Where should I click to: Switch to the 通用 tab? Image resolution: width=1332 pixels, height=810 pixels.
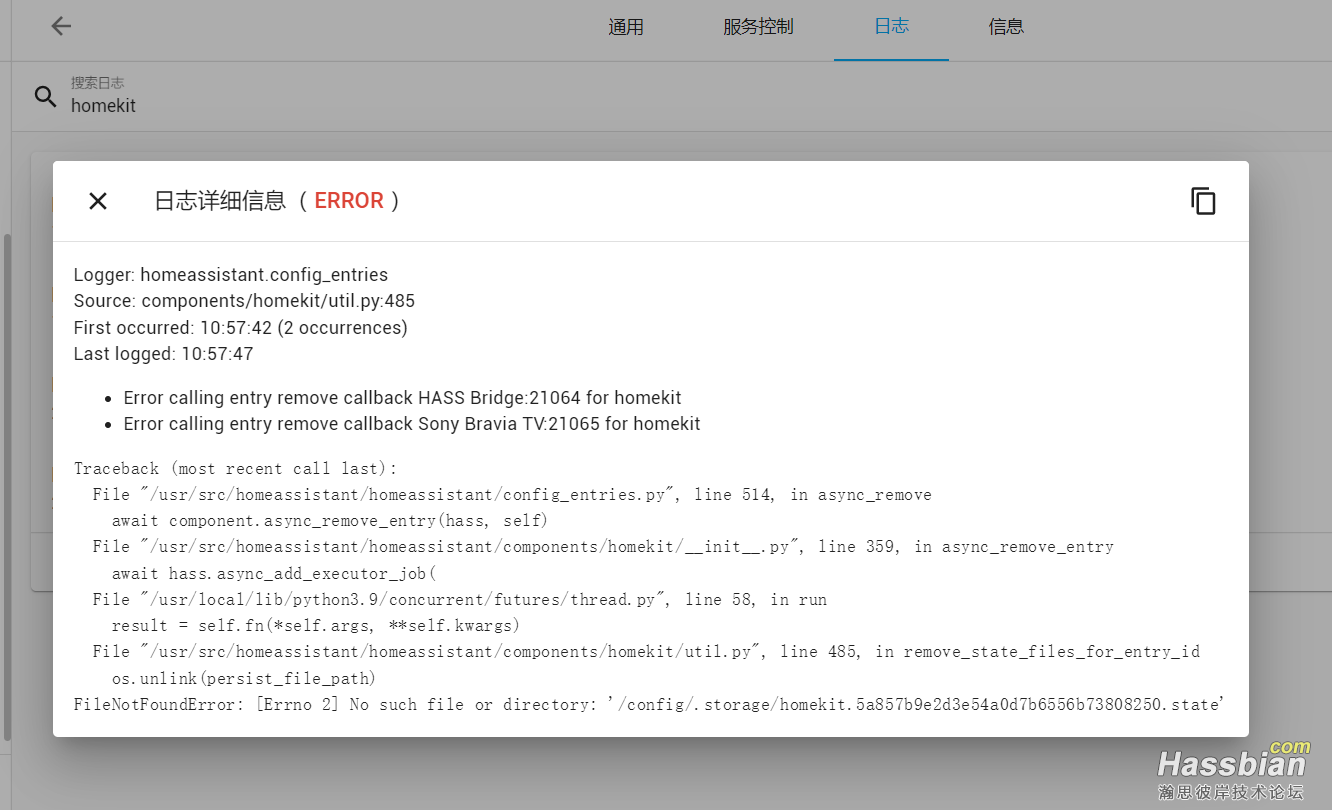[626, 27]
